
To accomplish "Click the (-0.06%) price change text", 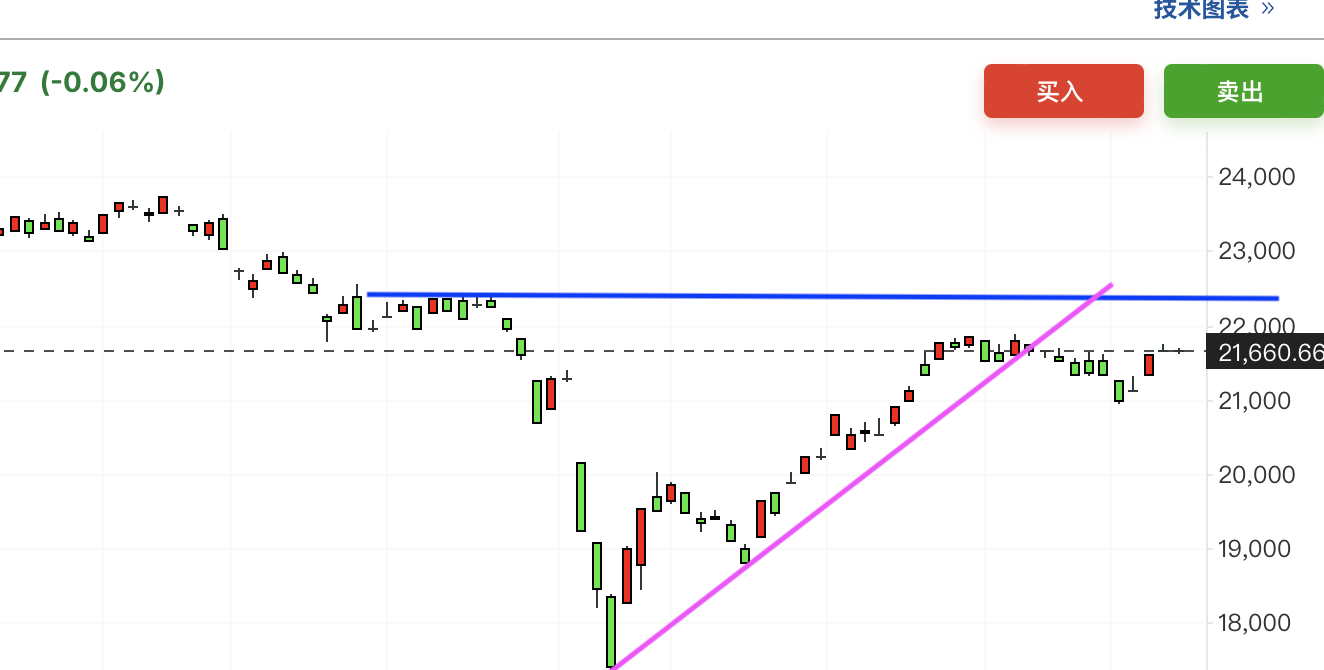I will tap(101, 82).
